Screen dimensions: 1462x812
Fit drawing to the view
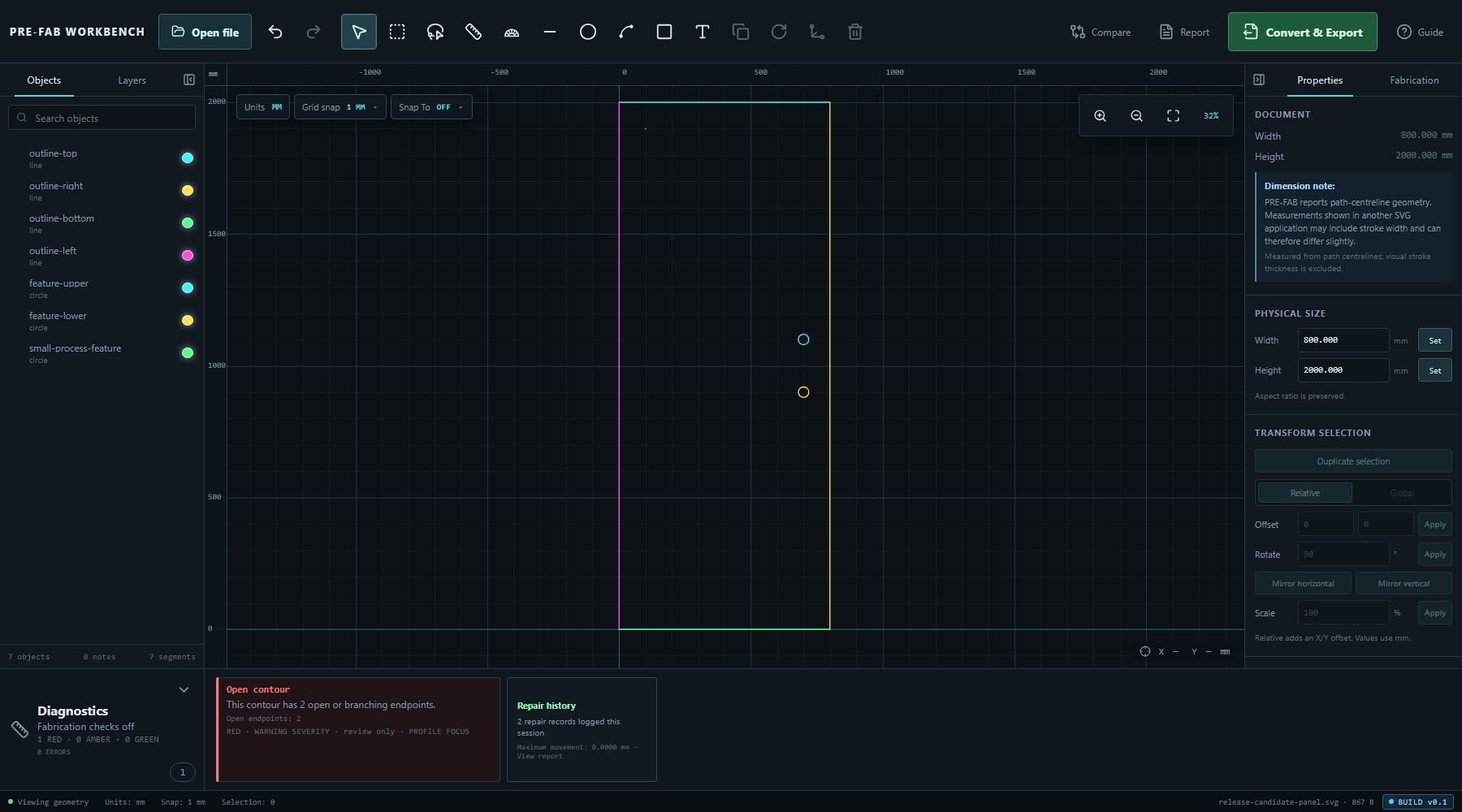click(x=1173, y=116)
